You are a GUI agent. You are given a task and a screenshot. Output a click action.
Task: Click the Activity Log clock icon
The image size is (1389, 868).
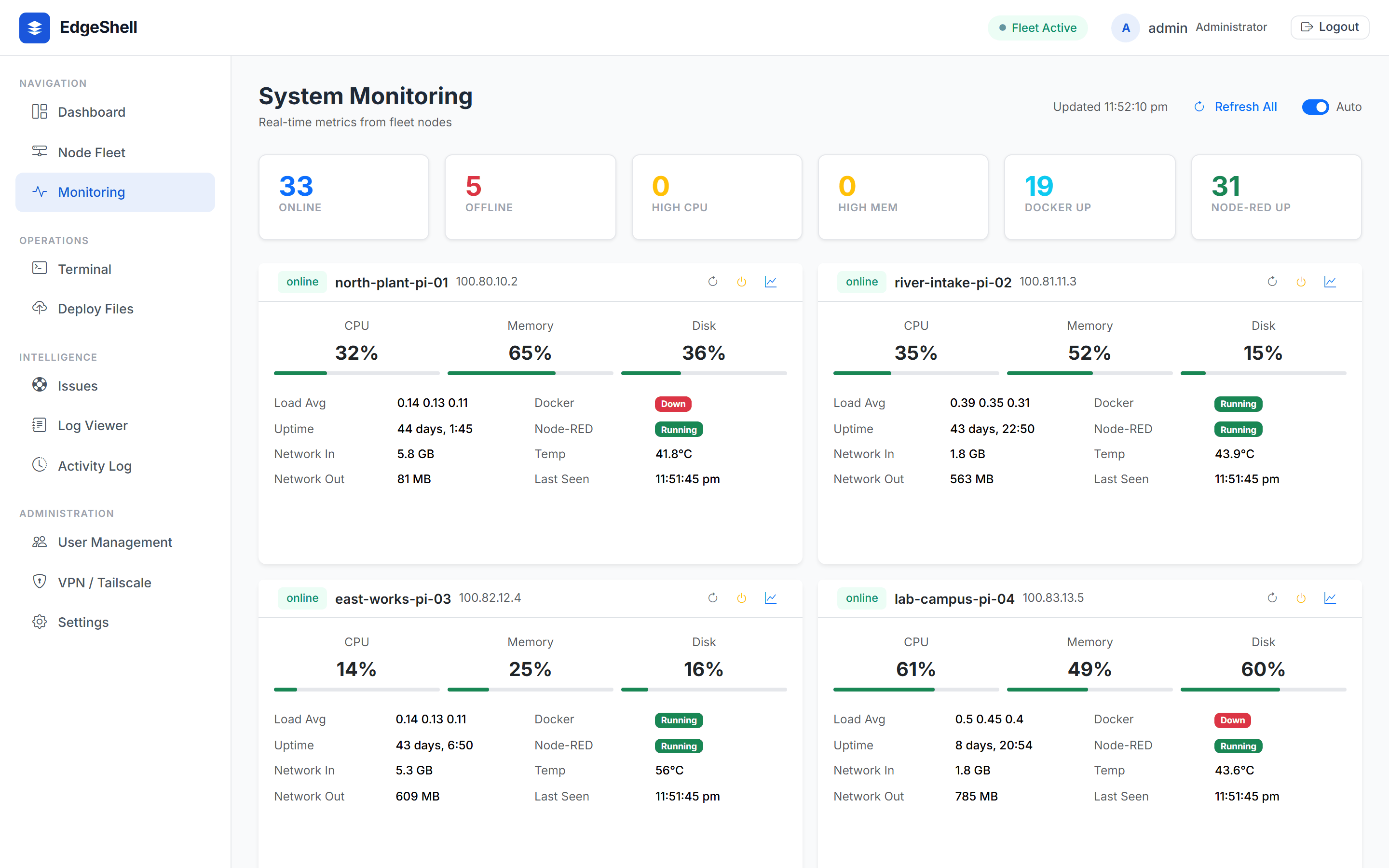pos(40,464)
